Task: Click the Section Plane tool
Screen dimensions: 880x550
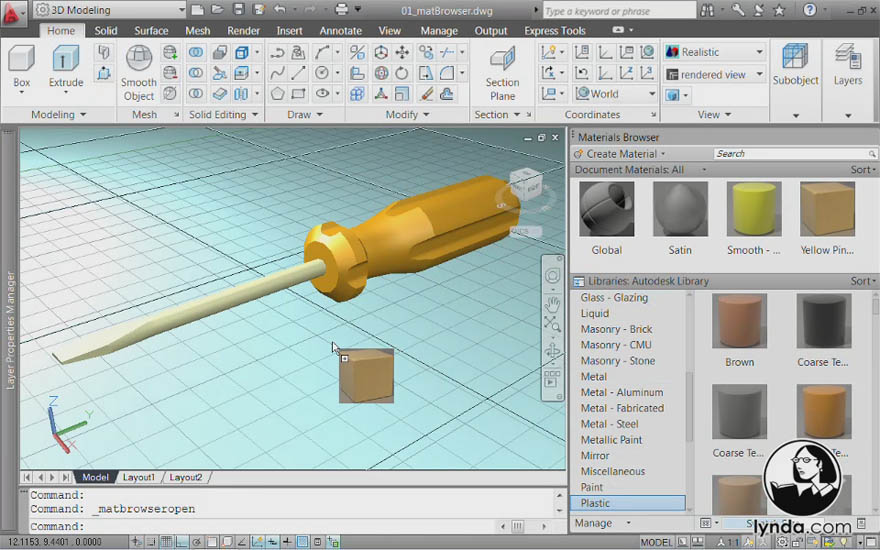Action: pyautogui.click(x=502, y=73)
